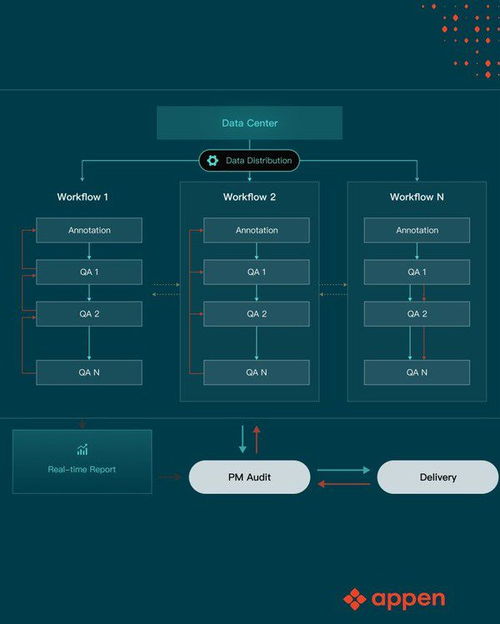Click the gear icon in Data Distribution
This screenshot has width=500, height=624.
click(x=213, y=160)
